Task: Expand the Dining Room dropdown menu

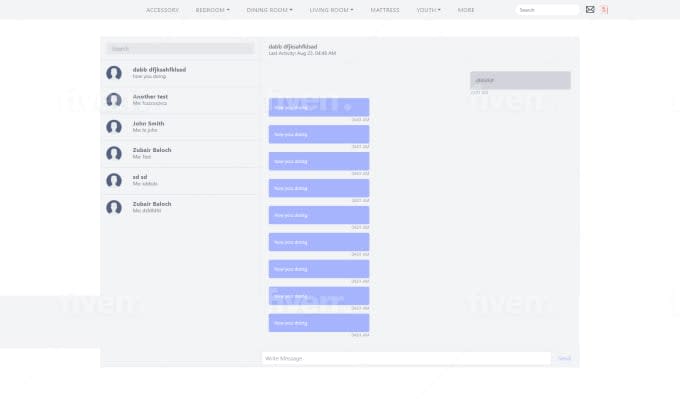Action: pos(269,10)
